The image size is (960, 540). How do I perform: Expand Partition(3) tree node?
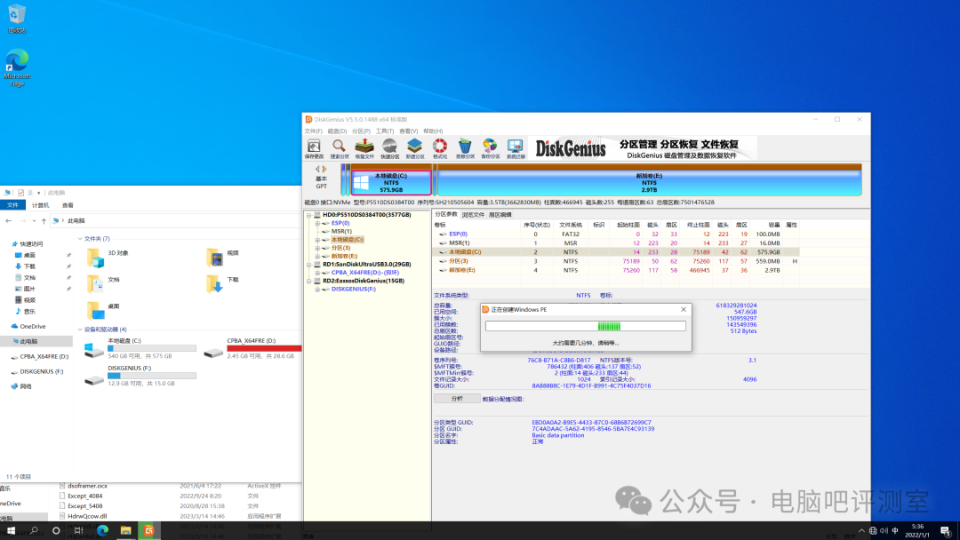coord(318,248)
